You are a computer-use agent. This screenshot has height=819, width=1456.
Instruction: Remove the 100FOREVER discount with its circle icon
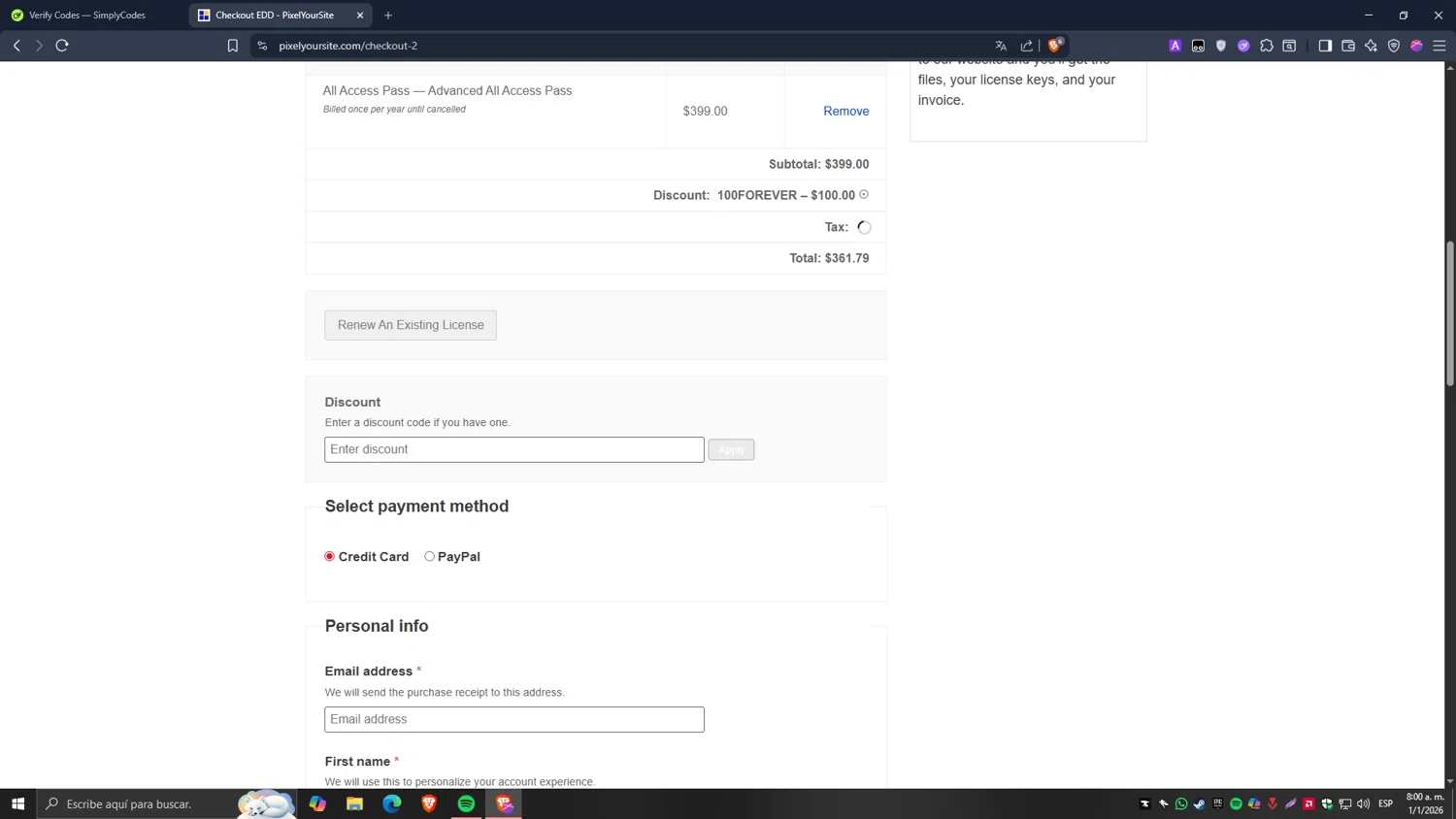coord(864,194)
